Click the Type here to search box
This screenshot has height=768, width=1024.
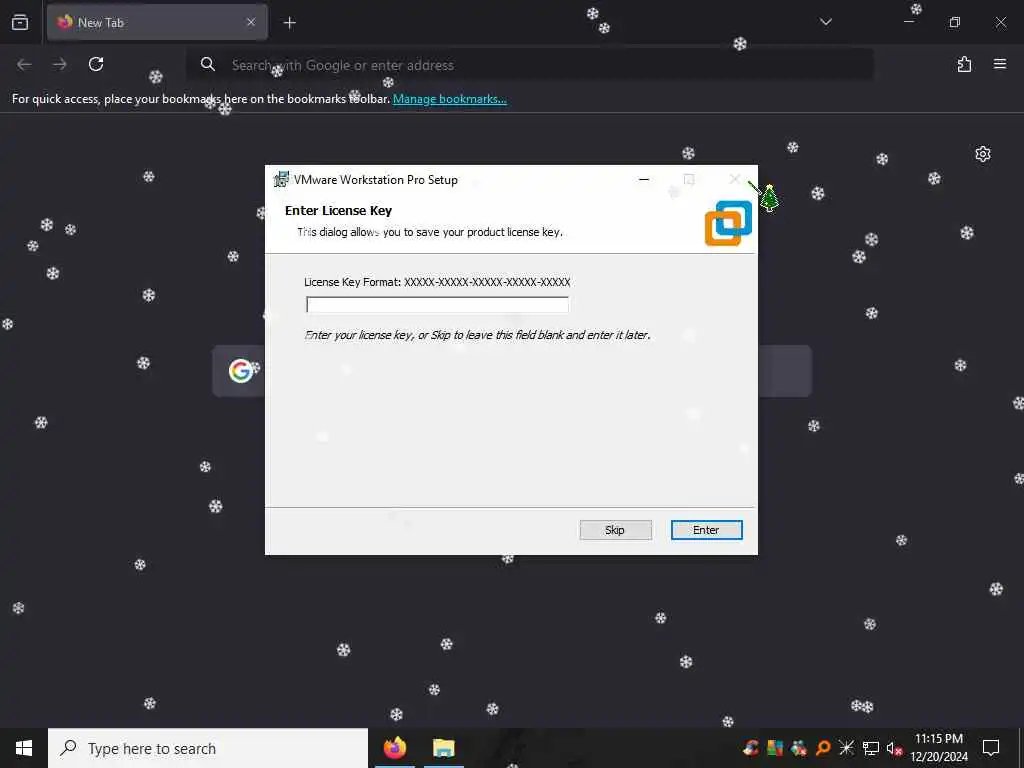click(208, 748)
